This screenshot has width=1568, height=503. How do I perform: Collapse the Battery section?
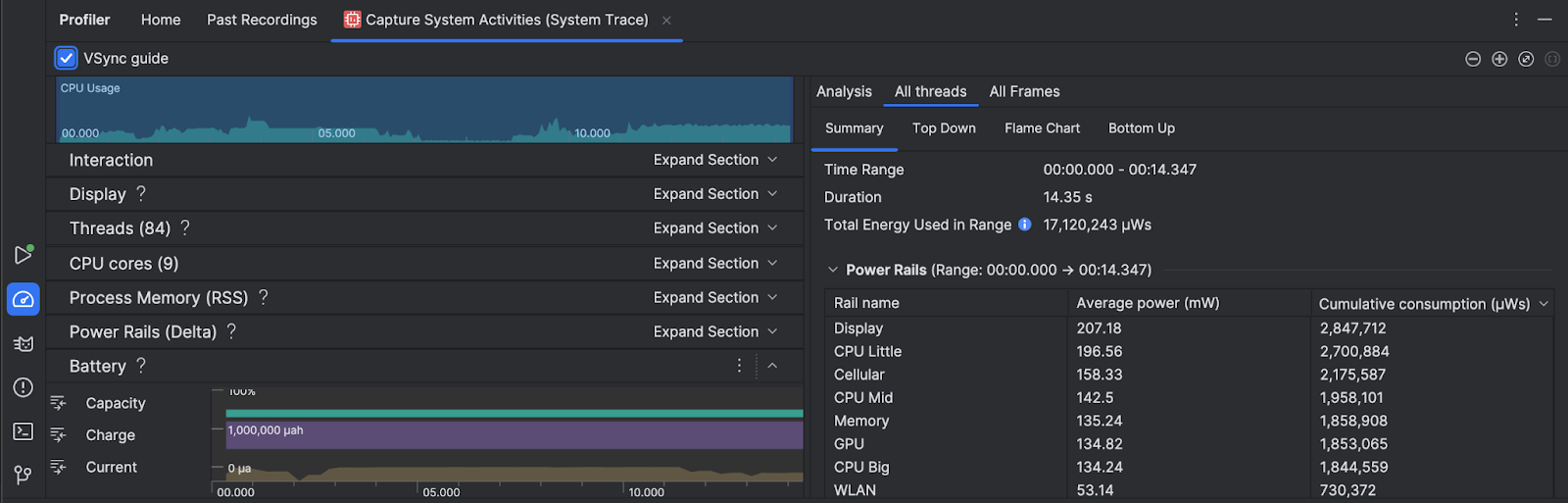[772, 366]
